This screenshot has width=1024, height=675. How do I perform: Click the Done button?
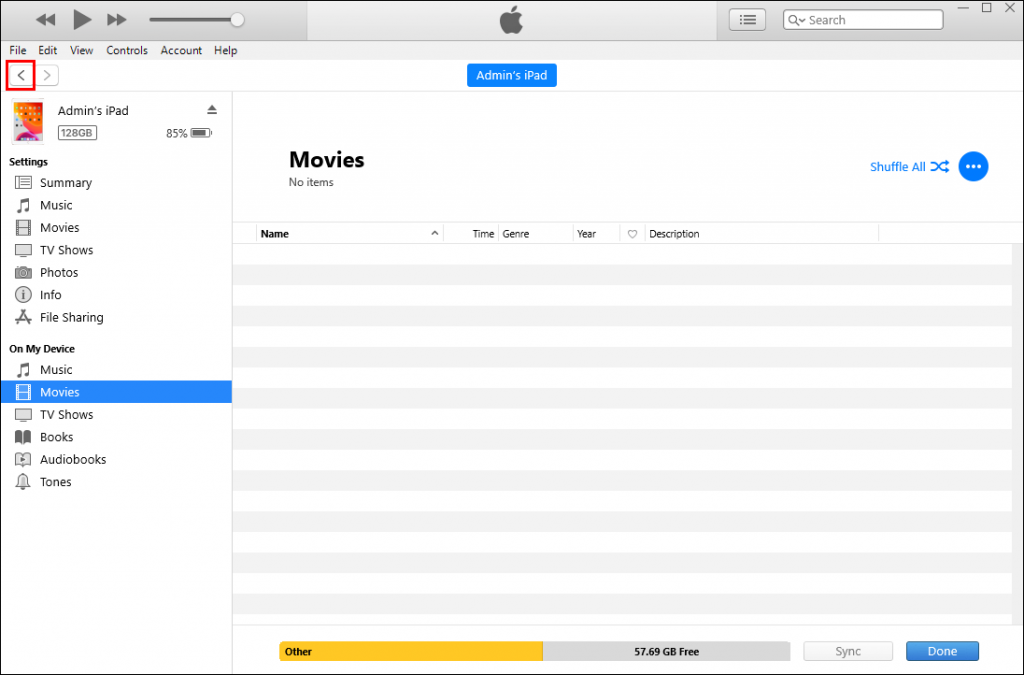click(x=942, y=651)
